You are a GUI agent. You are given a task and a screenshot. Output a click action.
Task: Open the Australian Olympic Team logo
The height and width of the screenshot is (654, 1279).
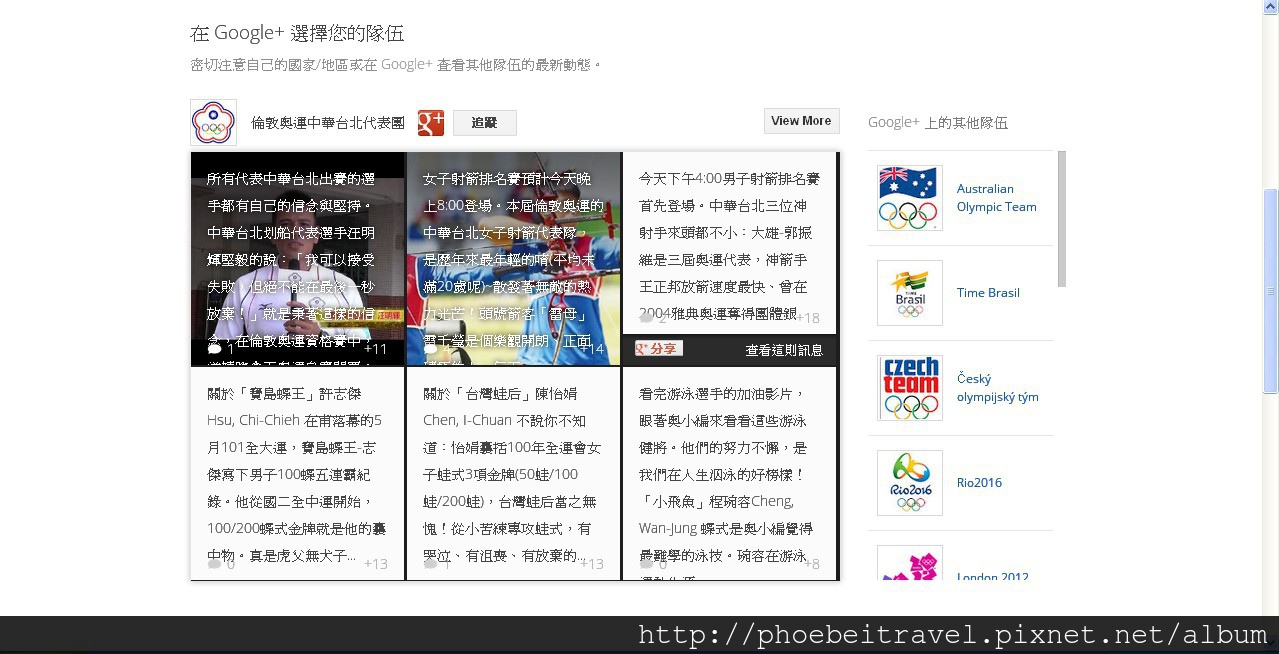coord(909,198)
